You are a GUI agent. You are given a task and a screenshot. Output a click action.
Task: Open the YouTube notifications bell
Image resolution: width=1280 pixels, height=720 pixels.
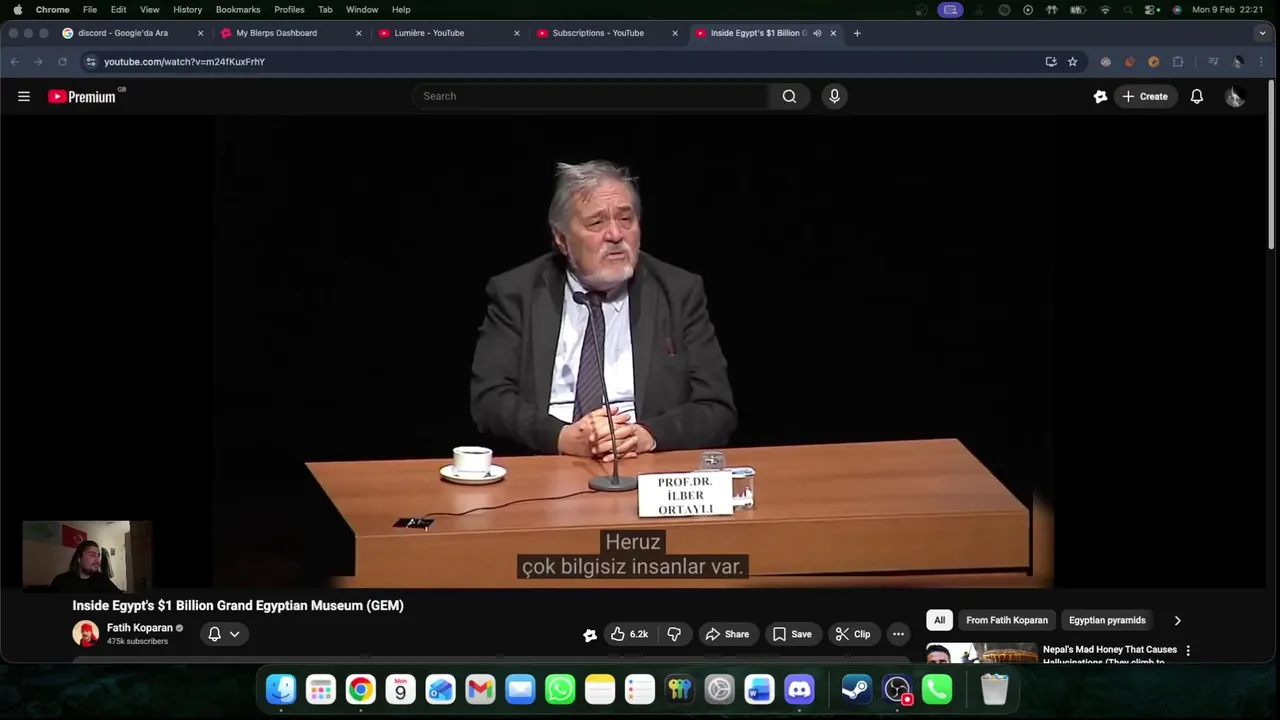(x=1196, y=96)
